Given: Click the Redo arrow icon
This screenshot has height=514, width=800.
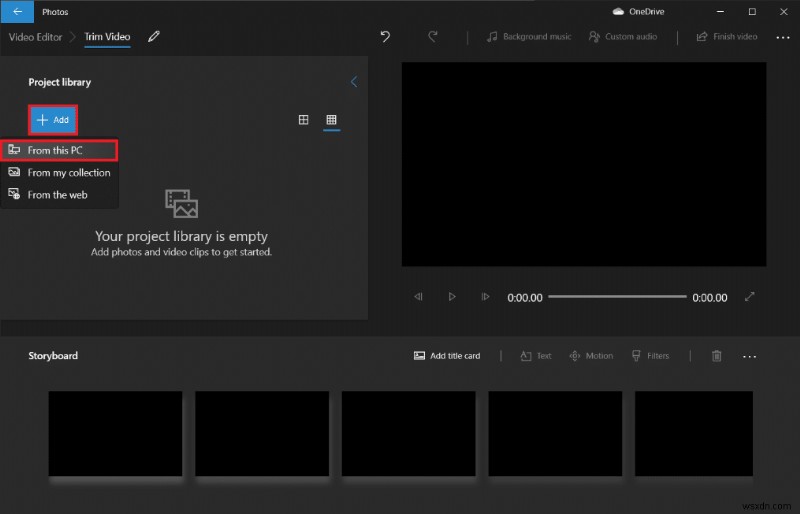Looking at the screenshot, I should pyautogui.click(x=433, y=37).
